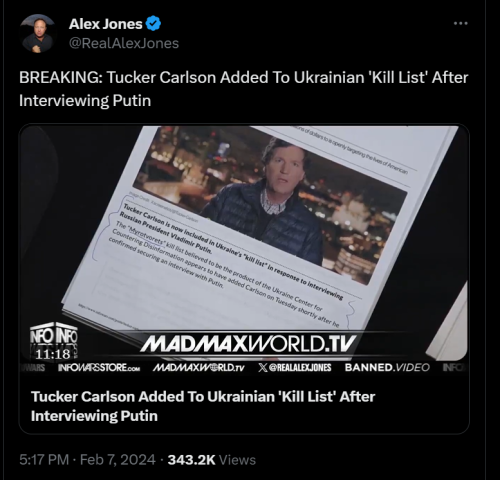Click the BREAKING tweet text
Screen dimensions: 500x480
[x=244, y=89]
